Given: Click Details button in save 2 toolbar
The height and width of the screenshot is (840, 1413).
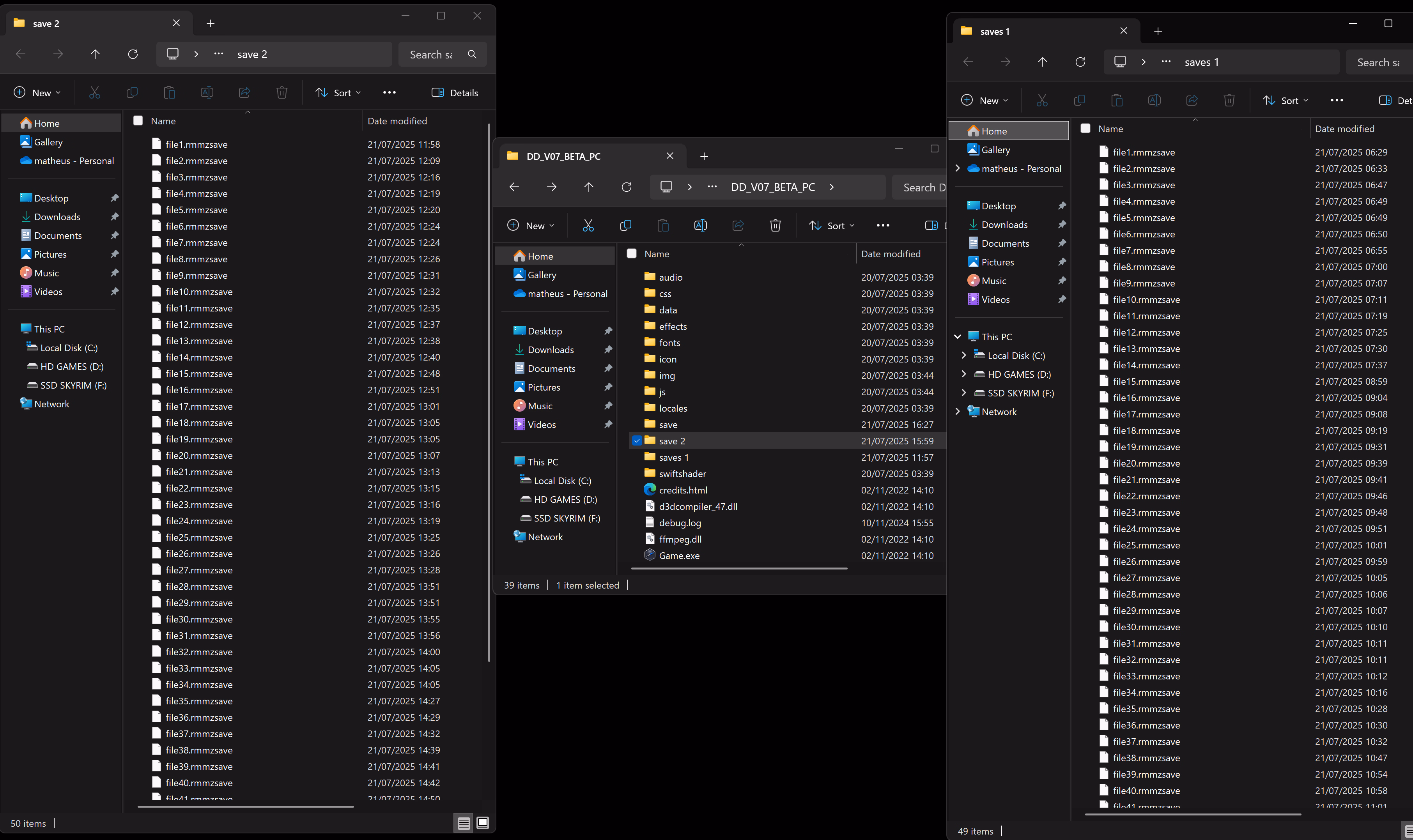Looking at the screenshot, I should [x=455, y=93].
